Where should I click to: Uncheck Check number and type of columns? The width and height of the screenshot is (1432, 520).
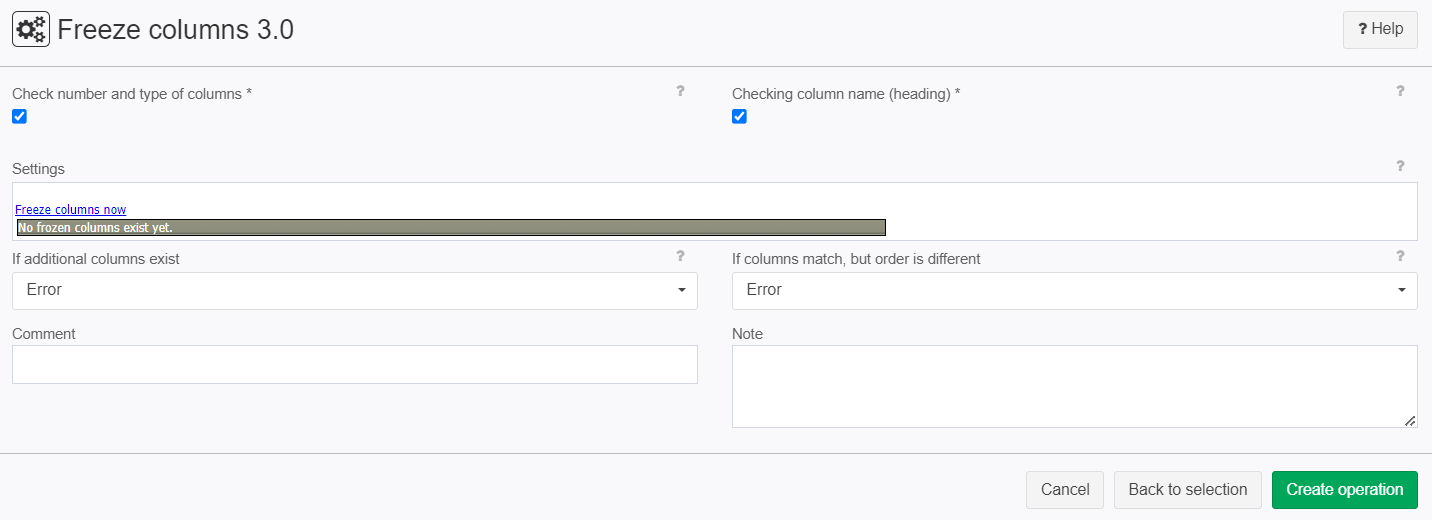click(x=19, y=116)
